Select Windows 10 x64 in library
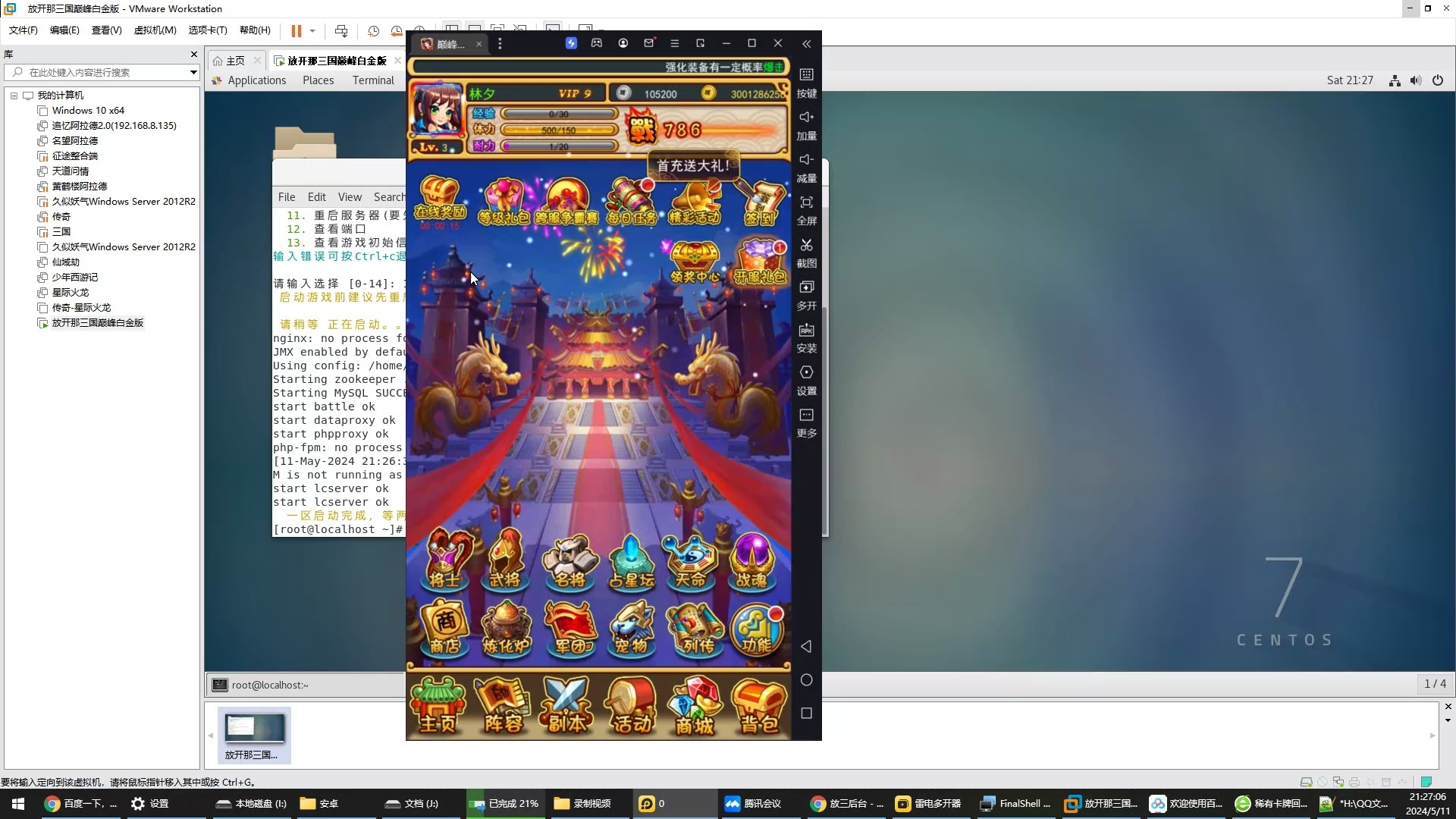 pyautogui.click(x=88, y=111)
